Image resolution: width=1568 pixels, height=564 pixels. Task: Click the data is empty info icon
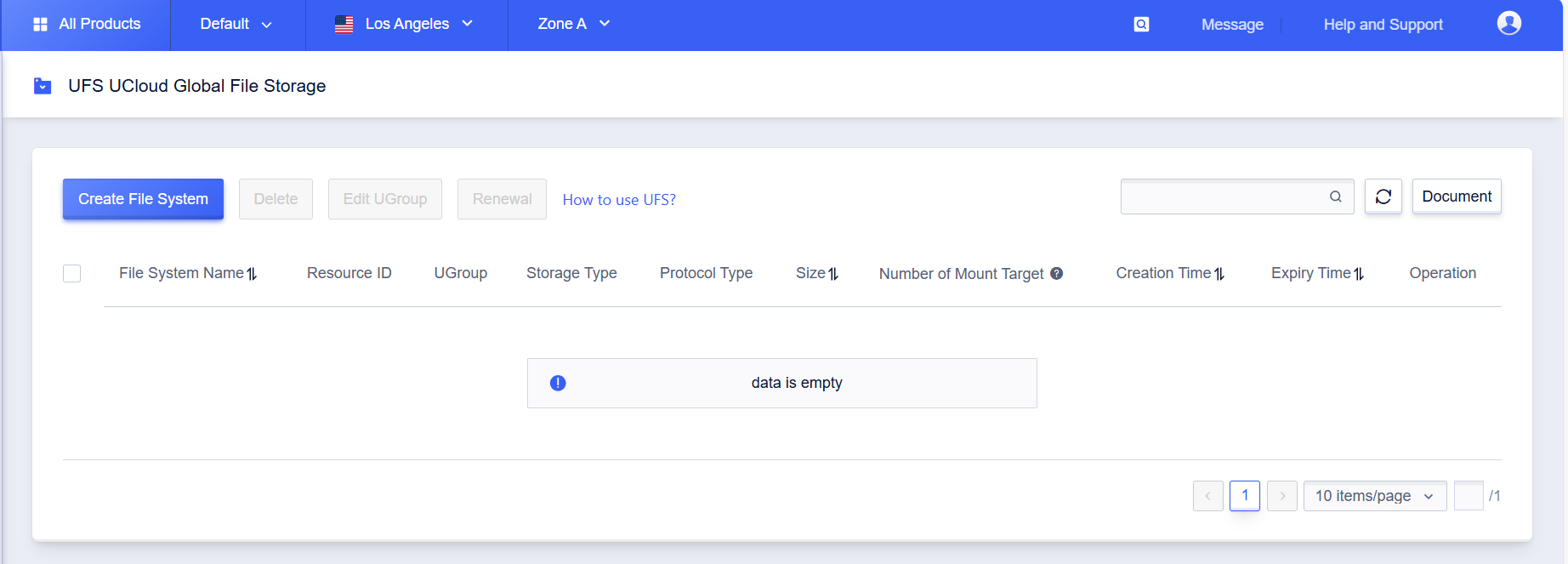pos(558,383)
